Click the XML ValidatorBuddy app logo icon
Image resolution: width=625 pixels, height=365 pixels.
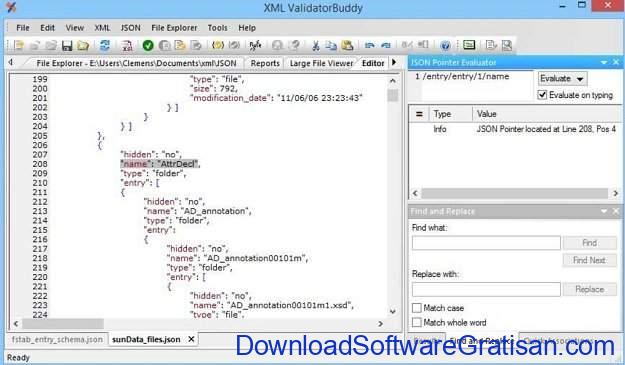point(11,7)
